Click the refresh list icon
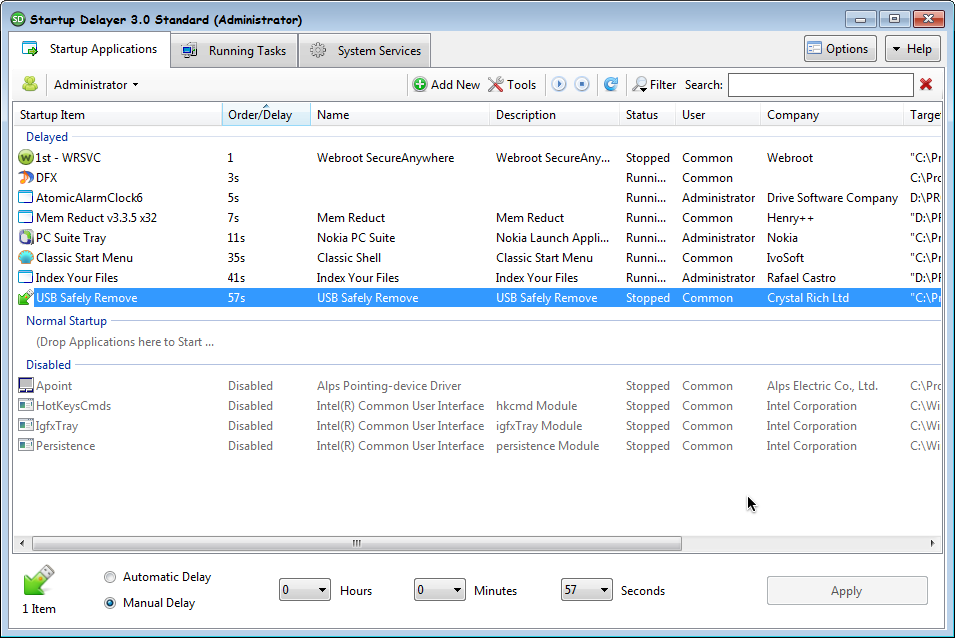The image size is (955, 638). (611, 84)
